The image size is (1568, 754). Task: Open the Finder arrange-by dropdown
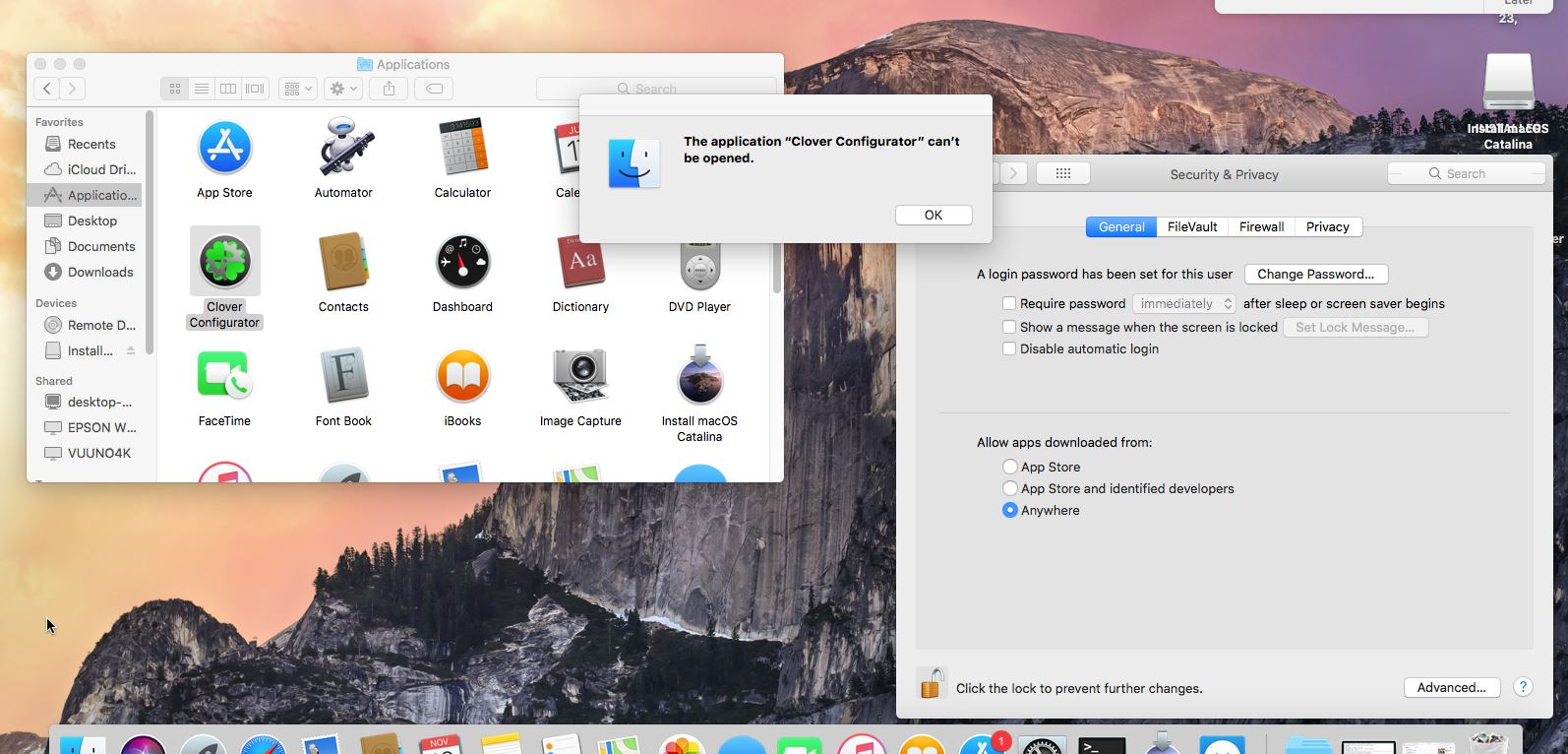[x=297, y=89]
